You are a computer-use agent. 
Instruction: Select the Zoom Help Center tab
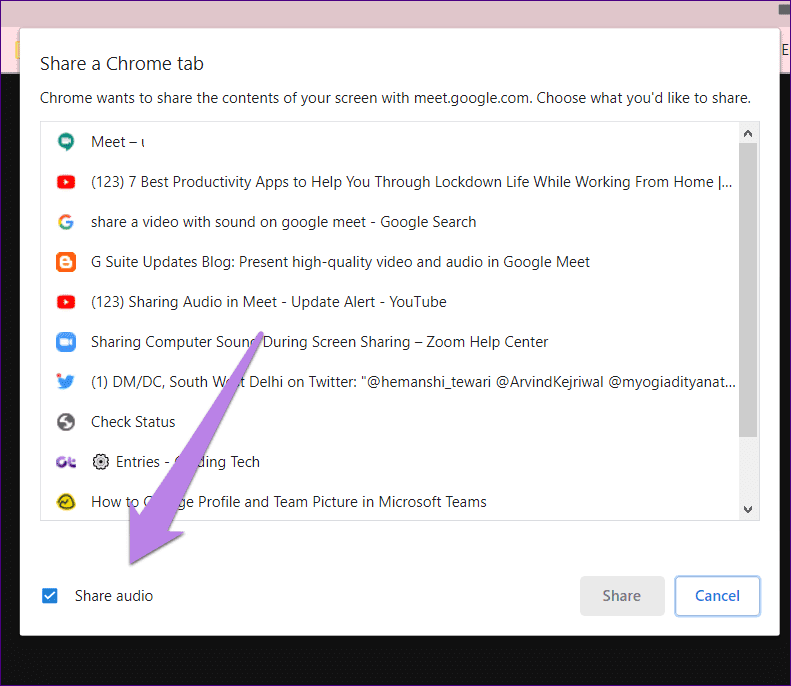(x=389, y=342)
